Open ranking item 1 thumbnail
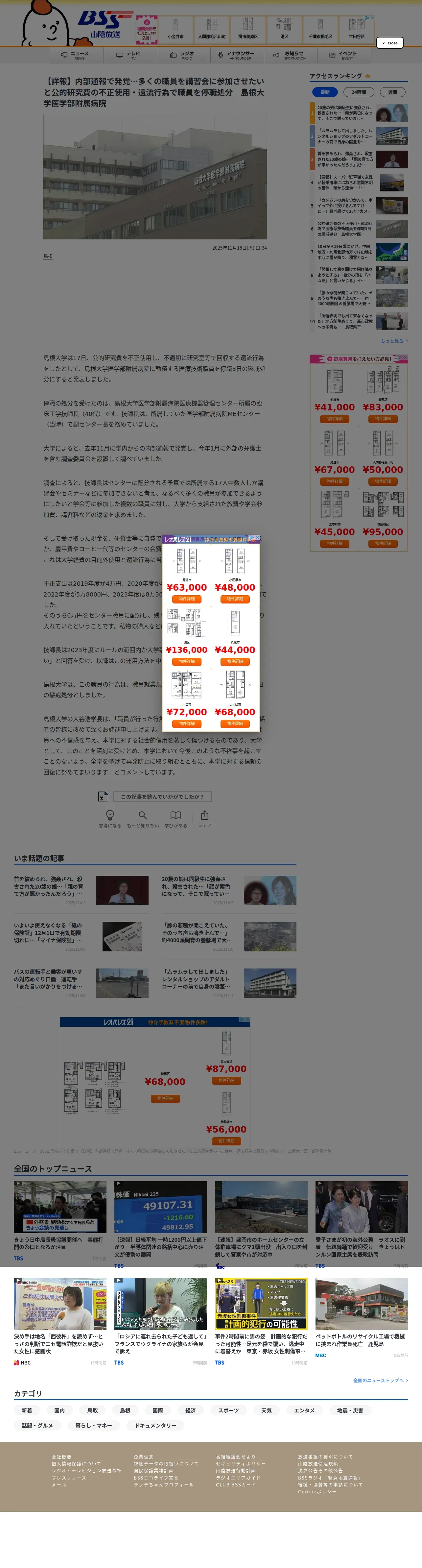The image size is (422, 1568). 391,113
